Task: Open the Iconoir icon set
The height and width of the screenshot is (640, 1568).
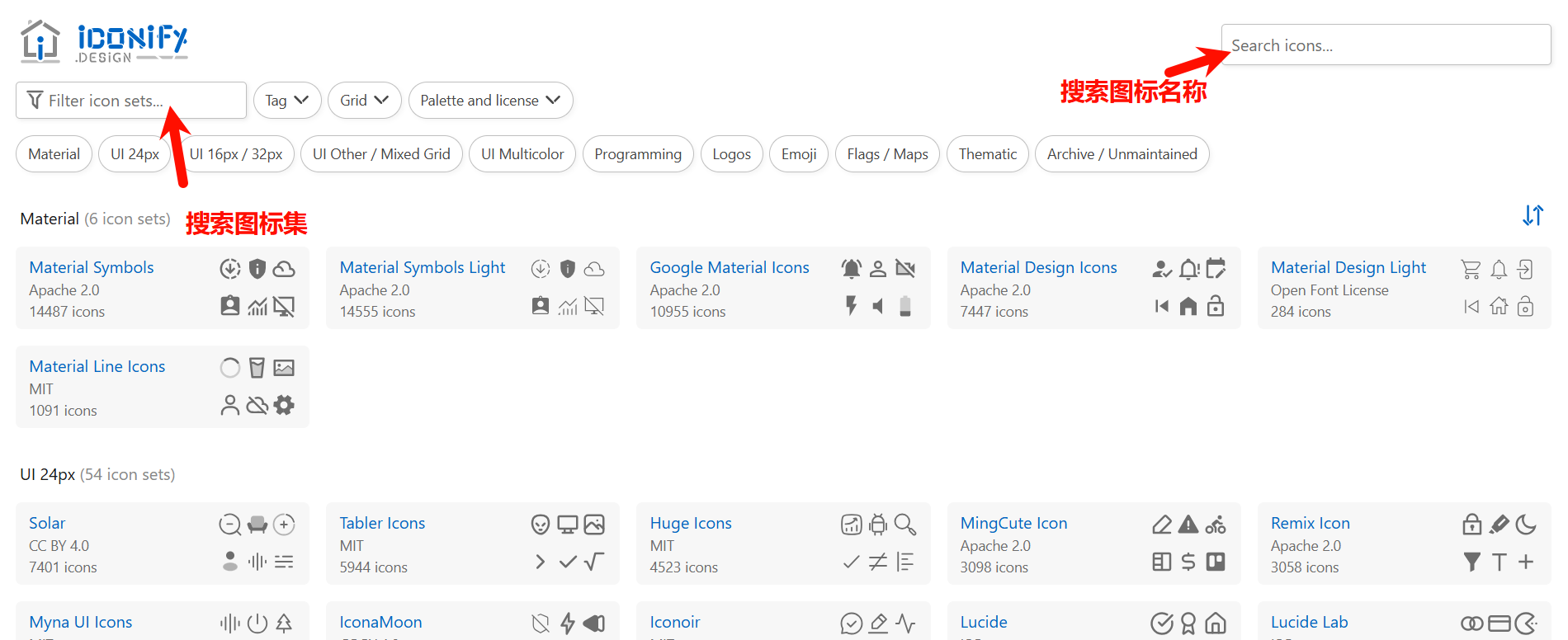Action: click(x=675, y=622)
